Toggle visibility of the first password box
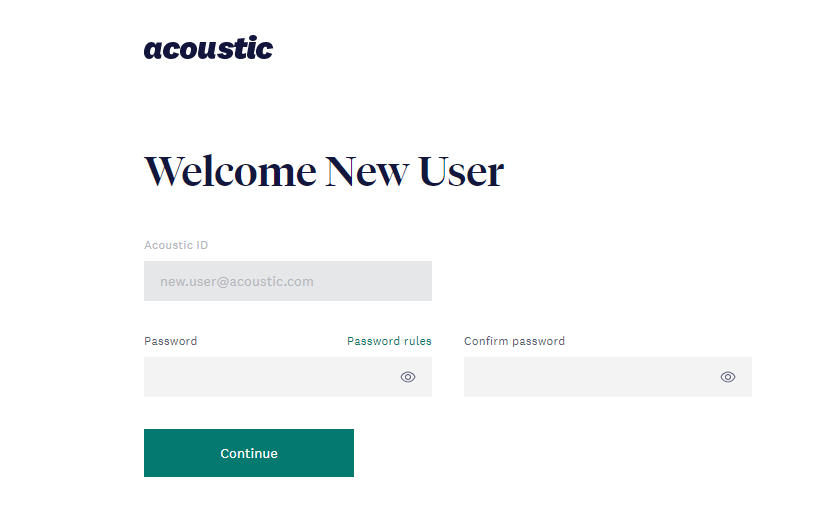Screen dimensions: 822x507 (x=408, y=377)
